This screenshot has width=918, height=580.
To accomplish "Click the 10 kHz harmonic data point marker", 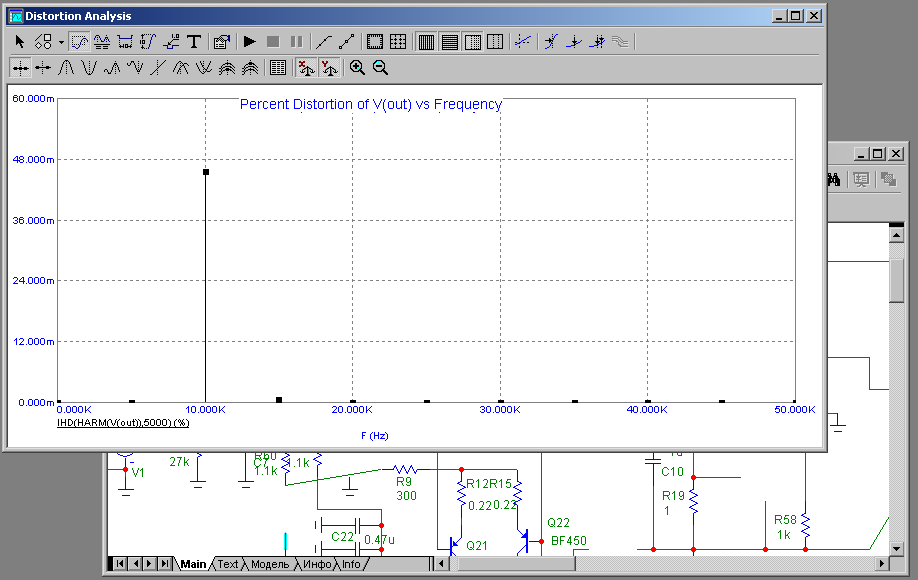I will [206, 172].
